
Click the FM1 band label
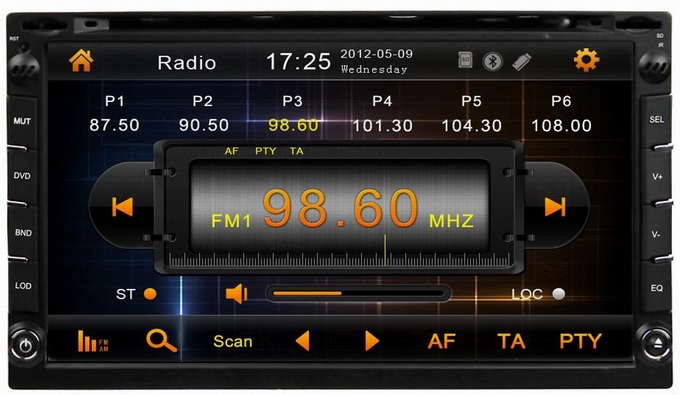(231, 221)
